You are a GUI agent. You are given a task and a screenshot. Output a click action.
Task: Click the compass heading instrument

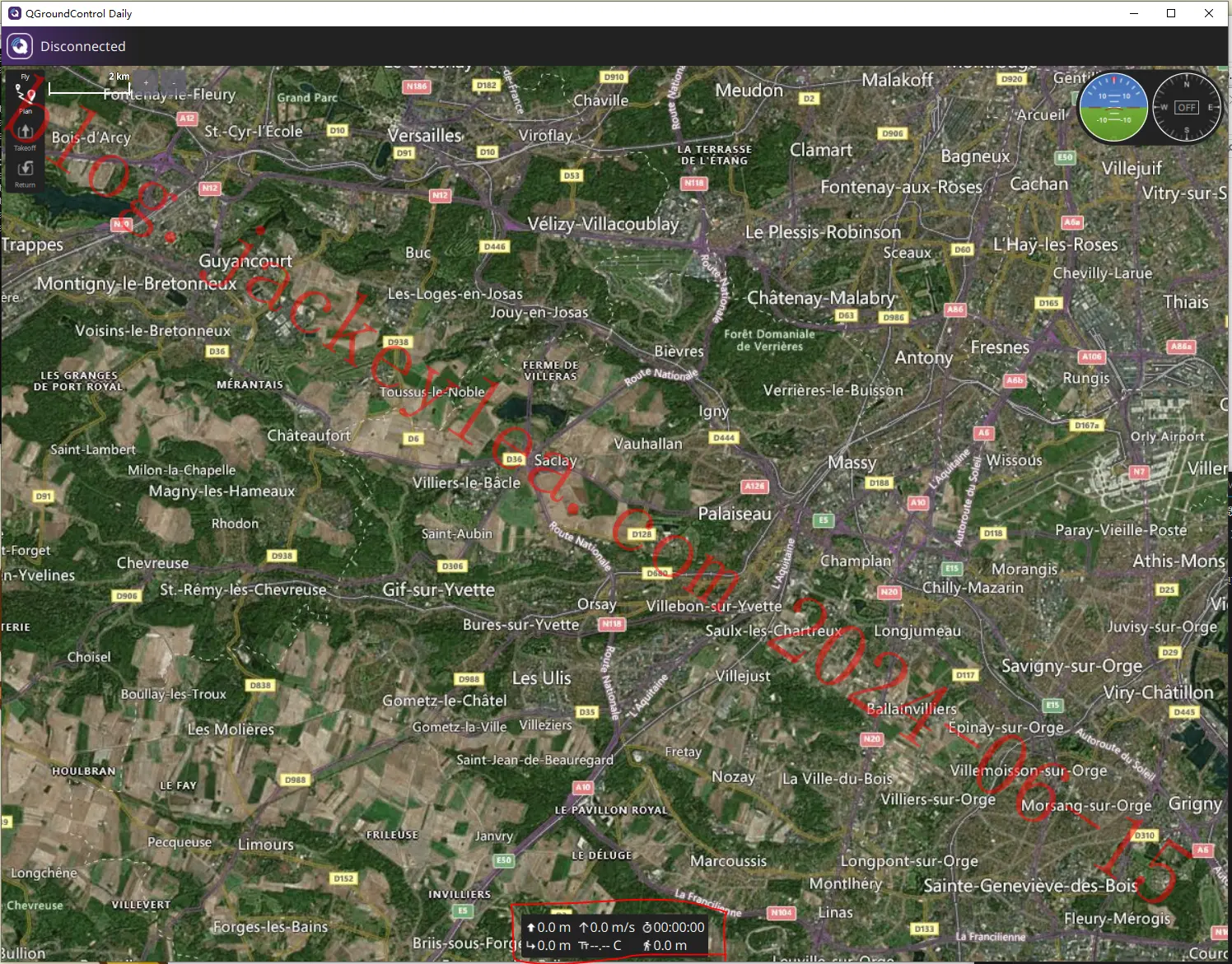coord(1187,107)
